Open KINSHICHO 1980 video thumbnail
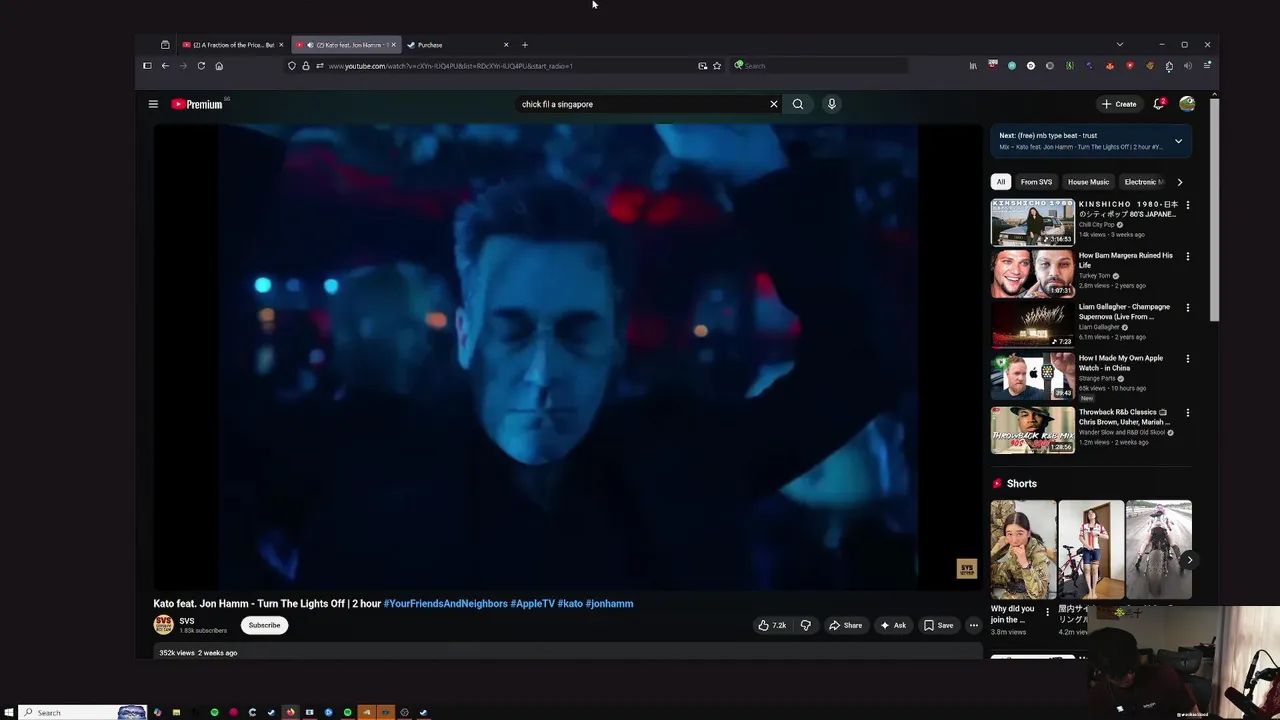 pos(1032,222)
